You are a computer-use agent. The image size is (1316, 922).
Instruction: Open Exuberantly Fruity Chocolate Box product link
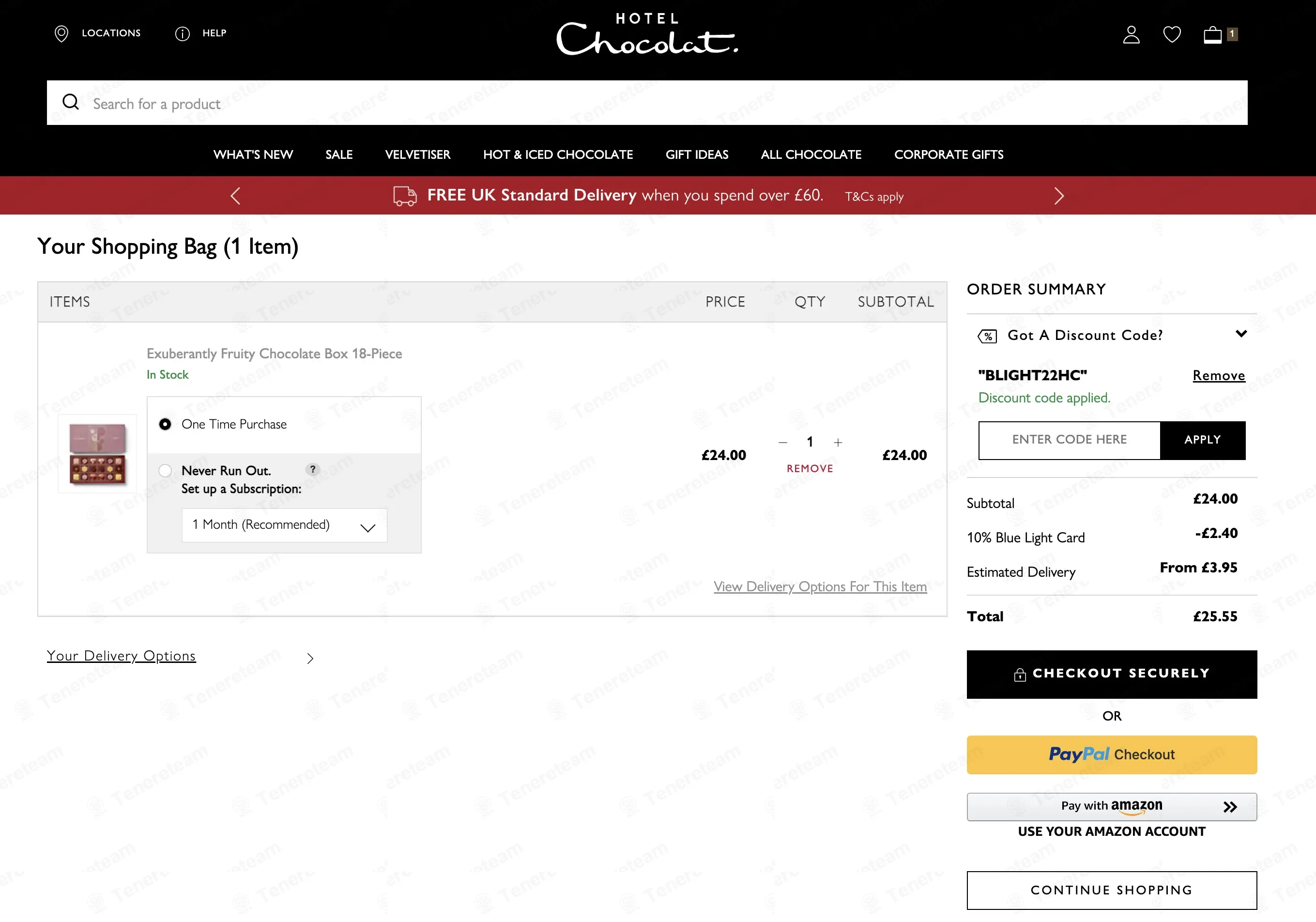(x=274, y=354)
